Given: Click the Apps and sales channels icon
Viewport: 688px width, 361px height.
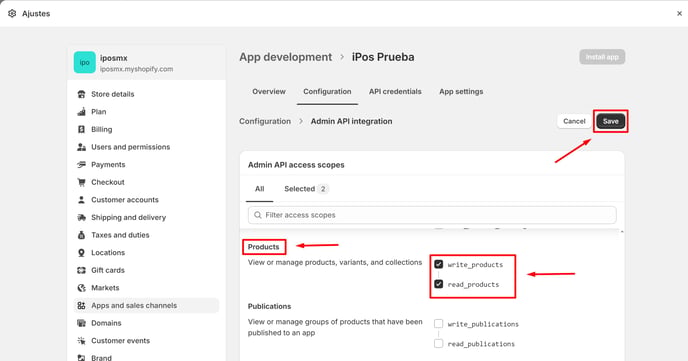Looking at the screenshot, I should [81, 305].
